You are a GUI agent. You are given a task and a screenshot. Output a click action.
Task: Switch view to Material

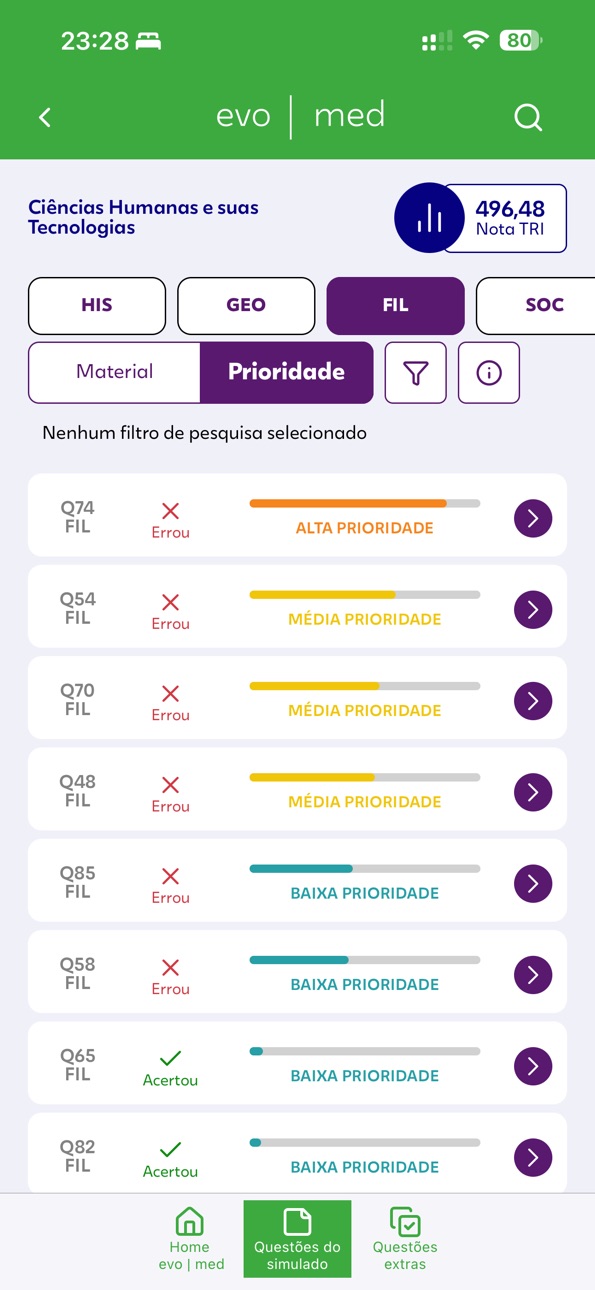115,372
